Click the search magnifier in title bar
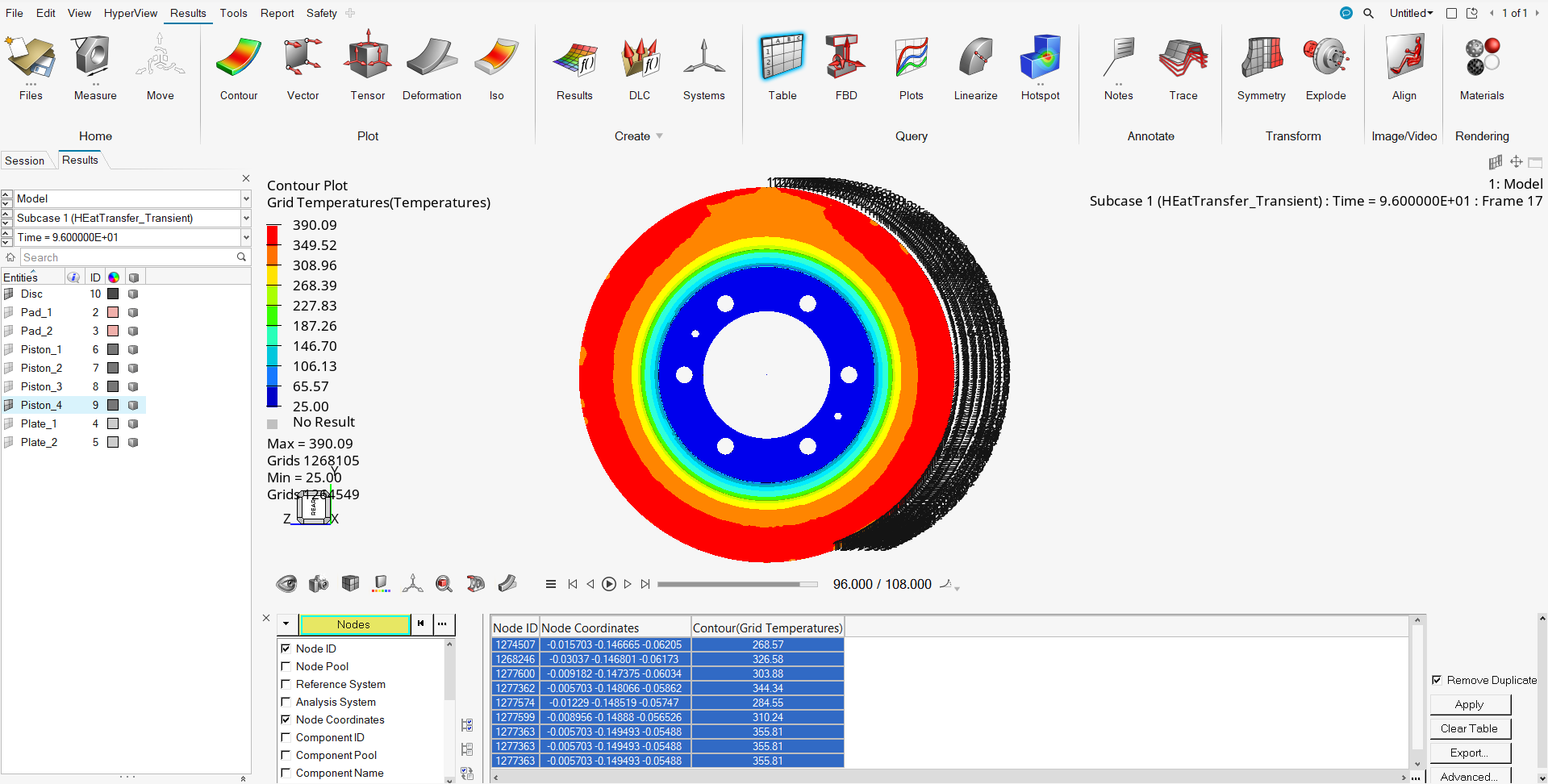Image resolution: width=1548 pixels, height=784 pixels. (x=1369, y=13)
